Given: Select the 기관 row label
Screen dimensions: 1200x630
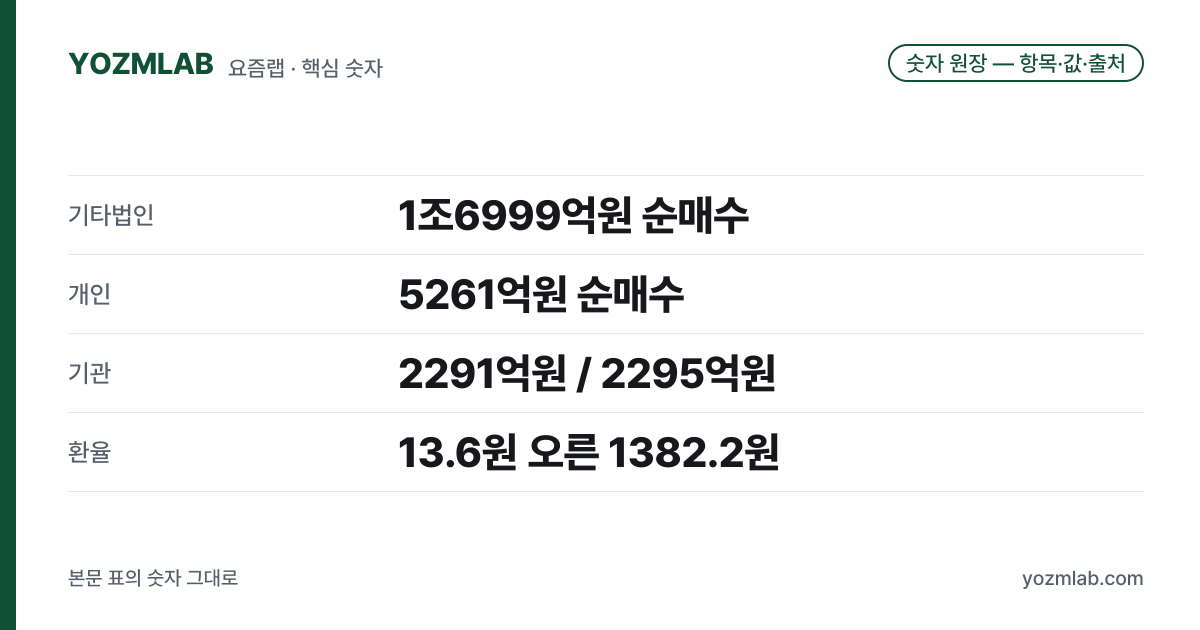Looking at the screenshot, I should click(x=89, y=373).
